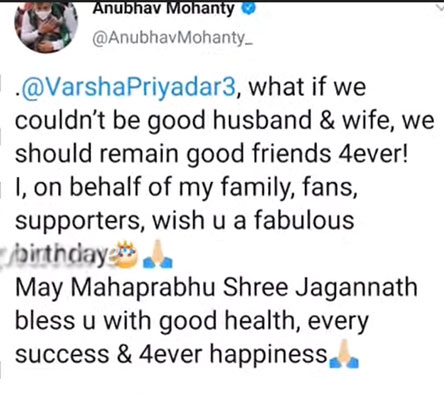Image resolution: width=444 pixels, height=400 pixels.
Task: Click the folded hands emoji beside the cake
Action: click(157, 255)
